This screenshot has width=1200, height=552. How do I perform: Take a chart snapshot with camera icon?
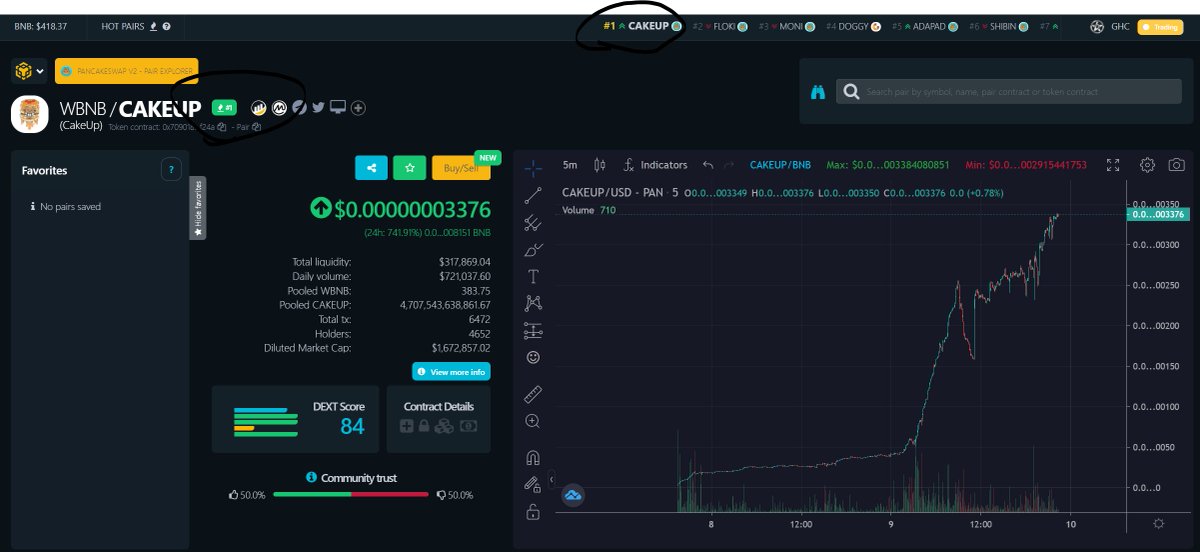pyautogui.click(x=1177, y=165)
